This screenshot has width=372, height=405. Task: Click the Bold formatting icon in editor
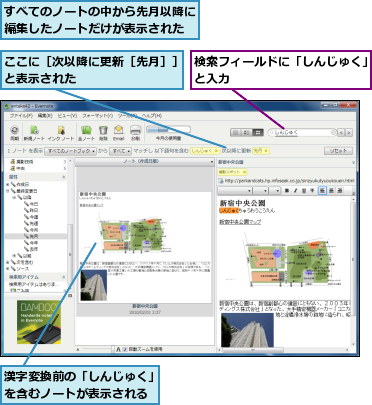pyautogui.click(x=287, y=191)
